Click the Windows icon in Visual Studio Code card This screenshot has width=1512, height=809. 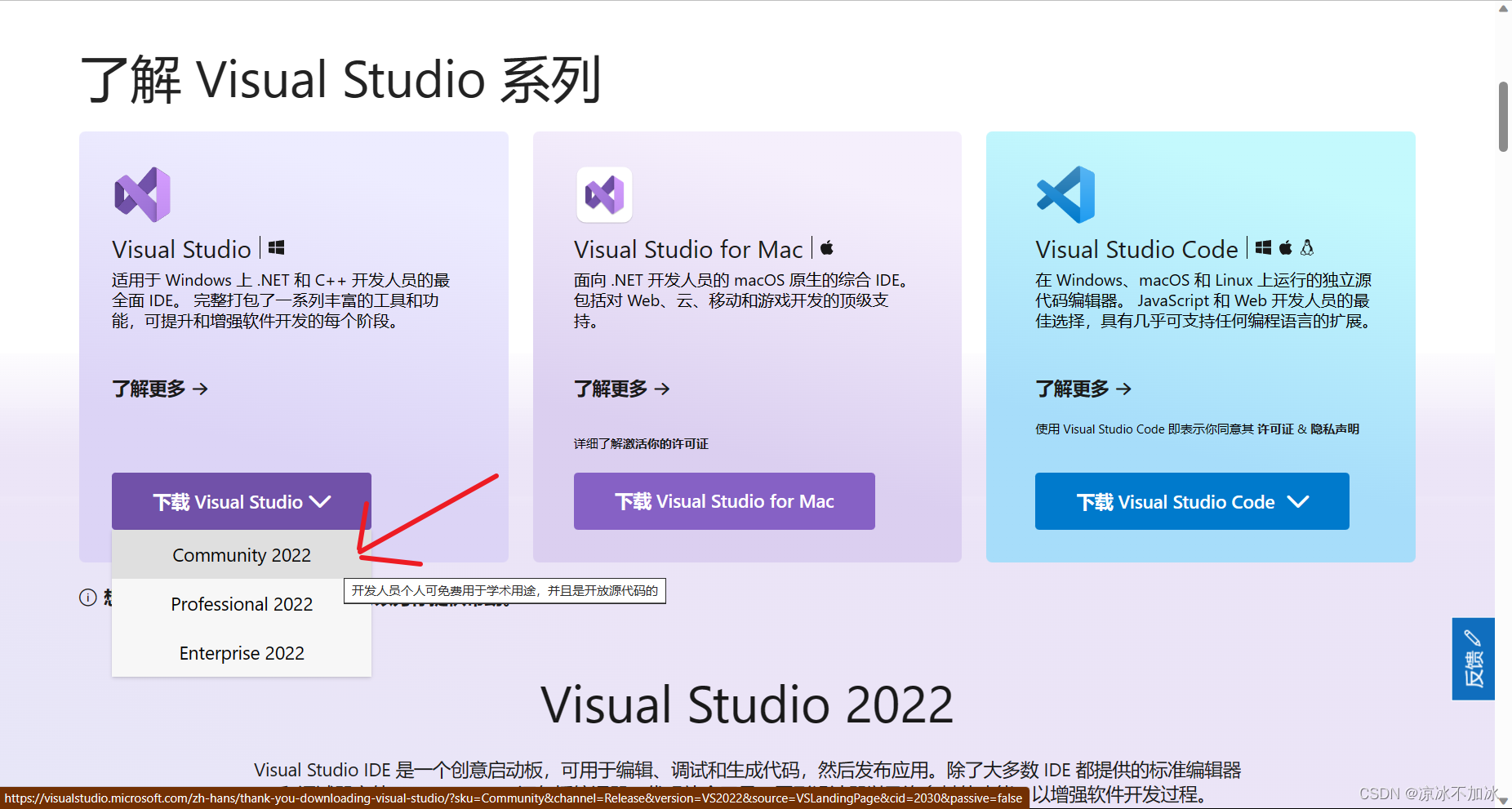click(1263, 247)
